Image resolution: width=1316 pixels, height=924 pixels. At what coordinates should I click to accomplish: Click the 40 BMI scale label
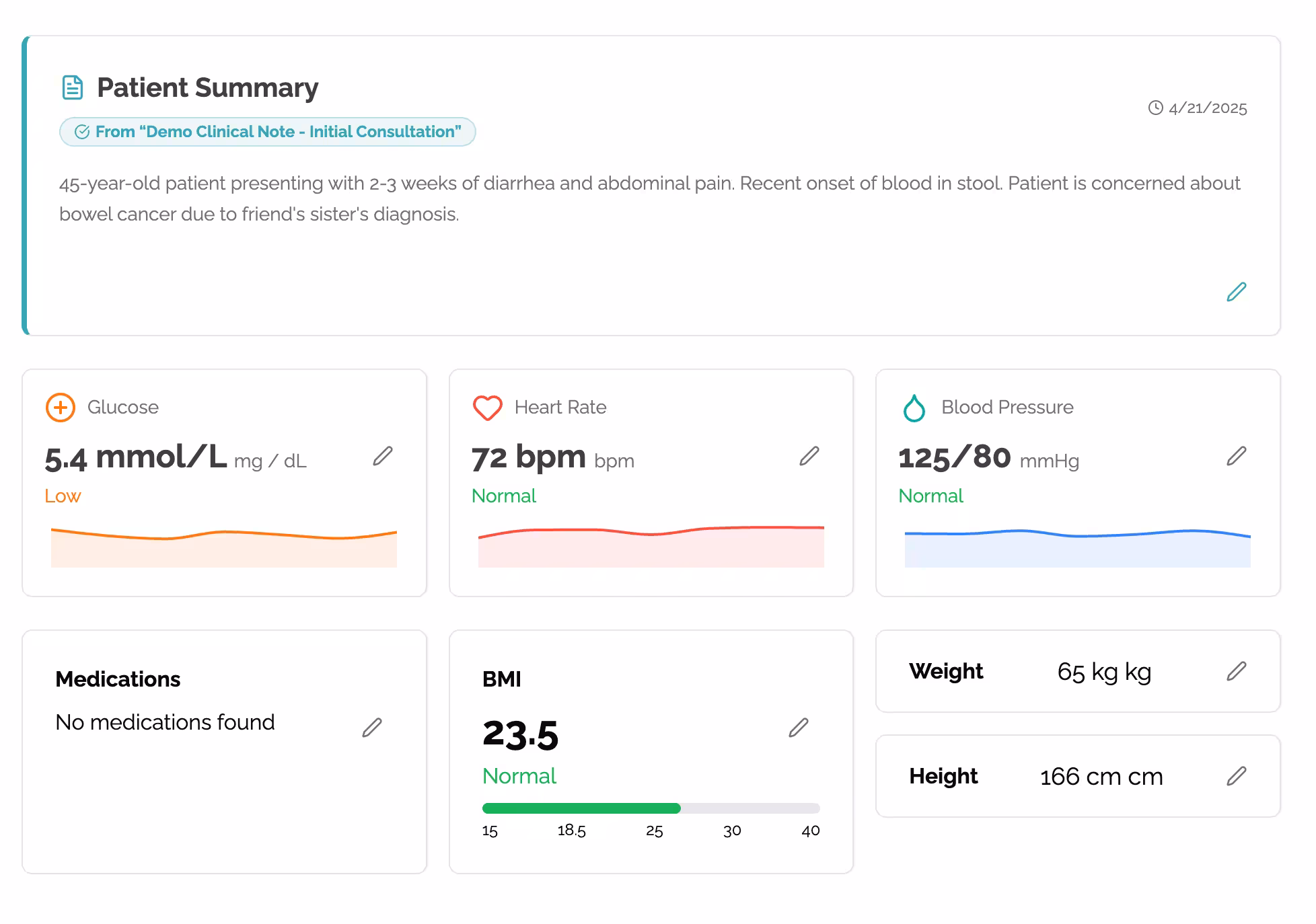[x=811, y=831]
